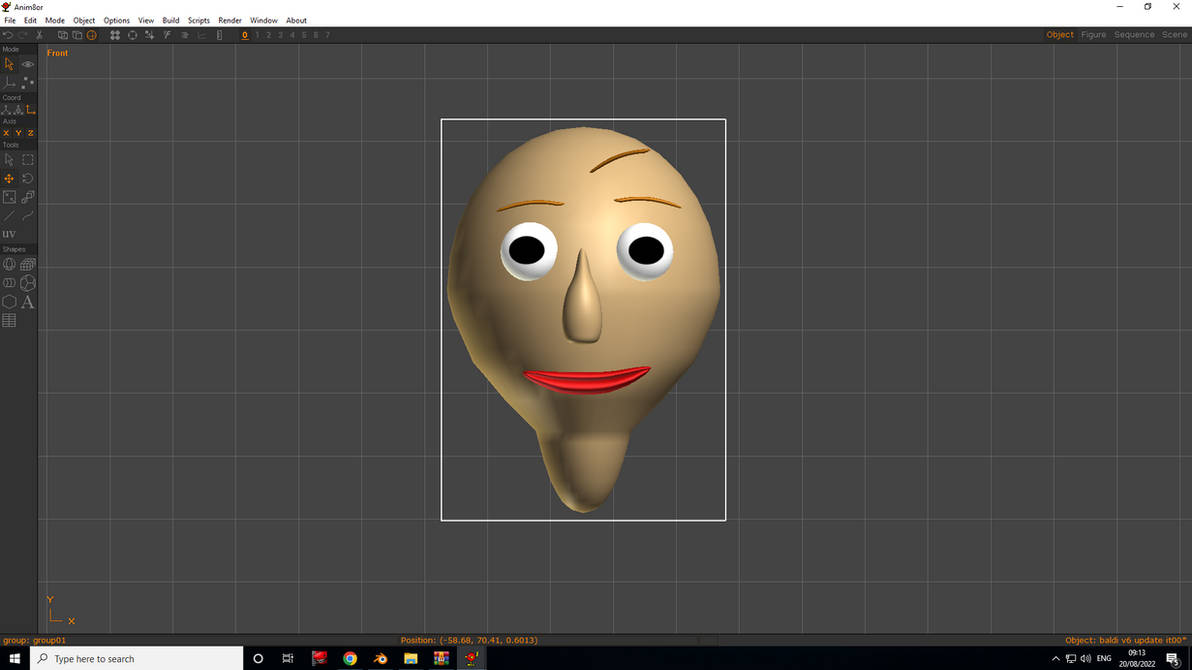Toggle the Z axis lock
This screenshot has width=1192, height=670.
(30, 133)
